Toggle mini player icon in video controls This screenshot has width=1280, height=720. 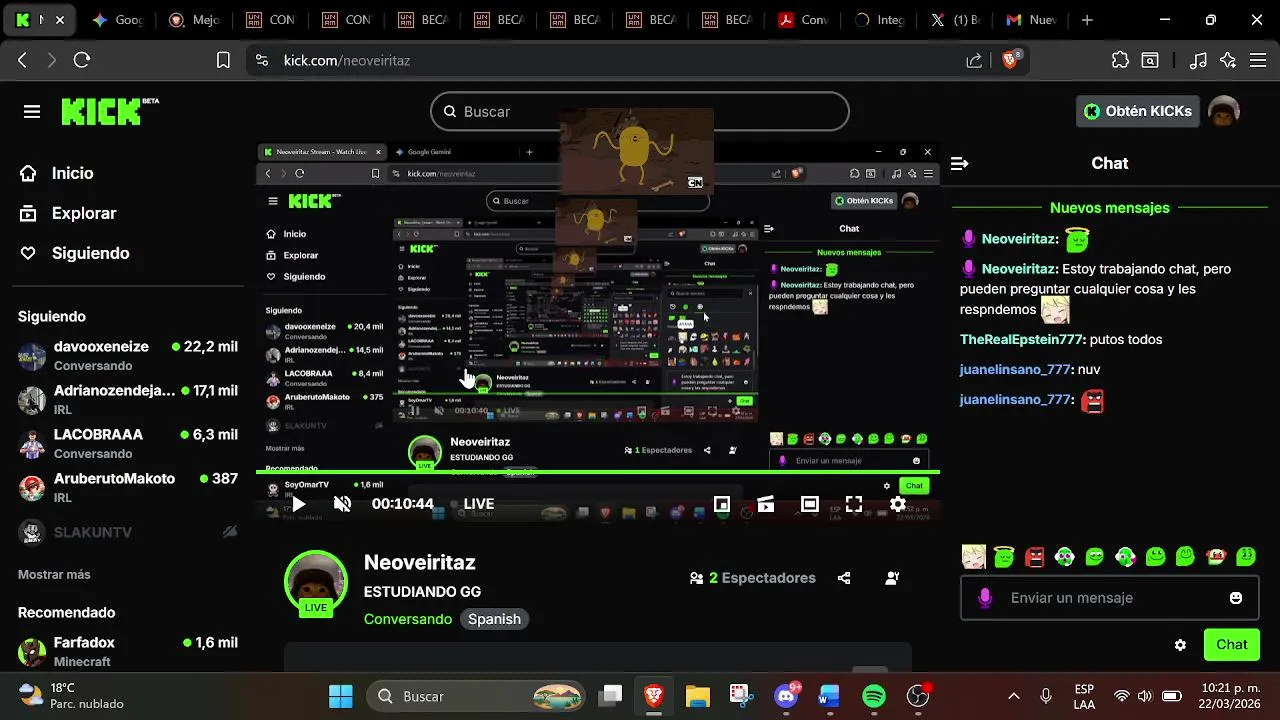click(722, 504)
